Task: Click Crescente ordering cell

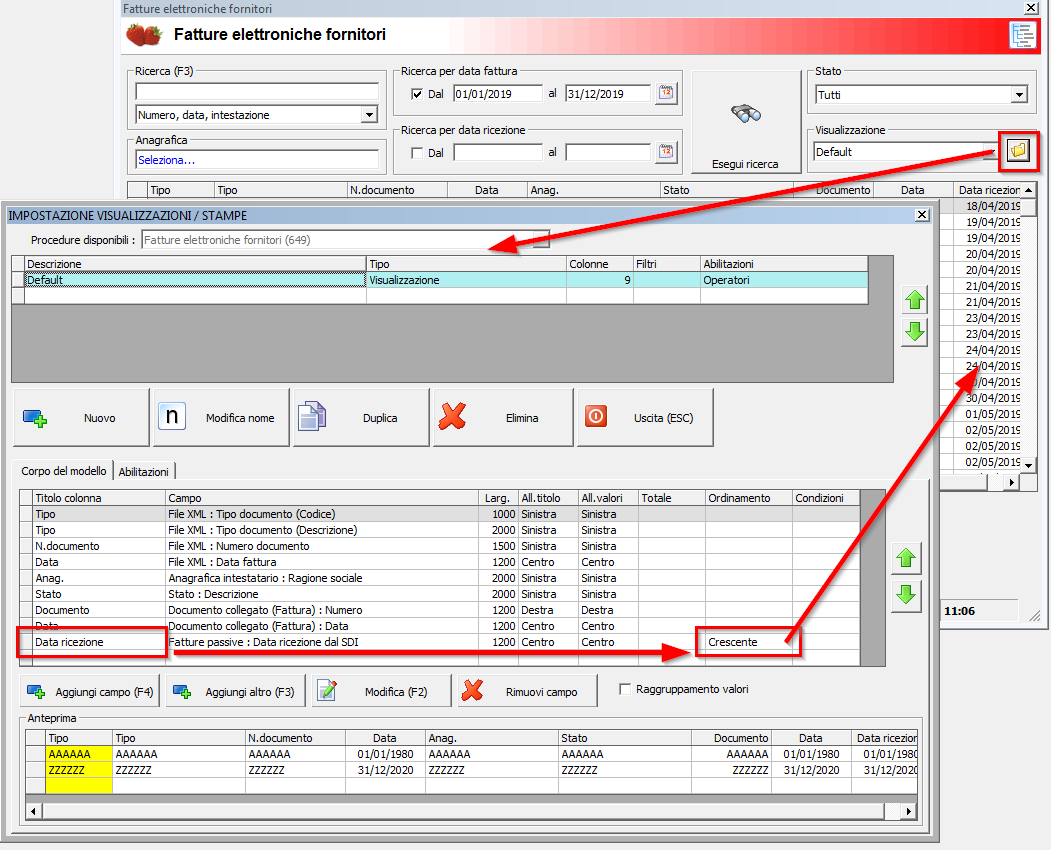Action: point(749,642)
